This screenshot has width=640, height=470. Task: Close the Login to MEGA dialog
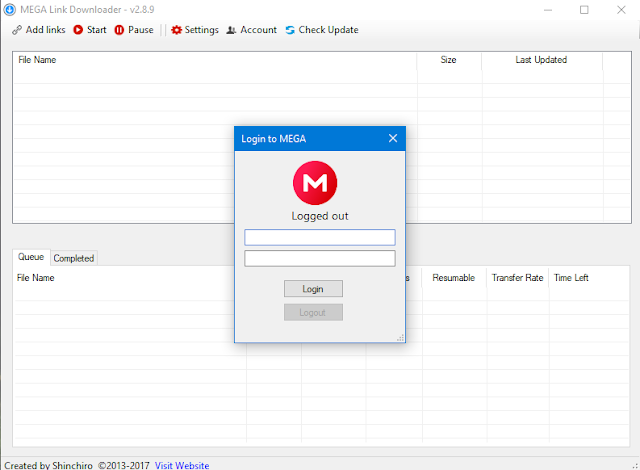[393, 138]
